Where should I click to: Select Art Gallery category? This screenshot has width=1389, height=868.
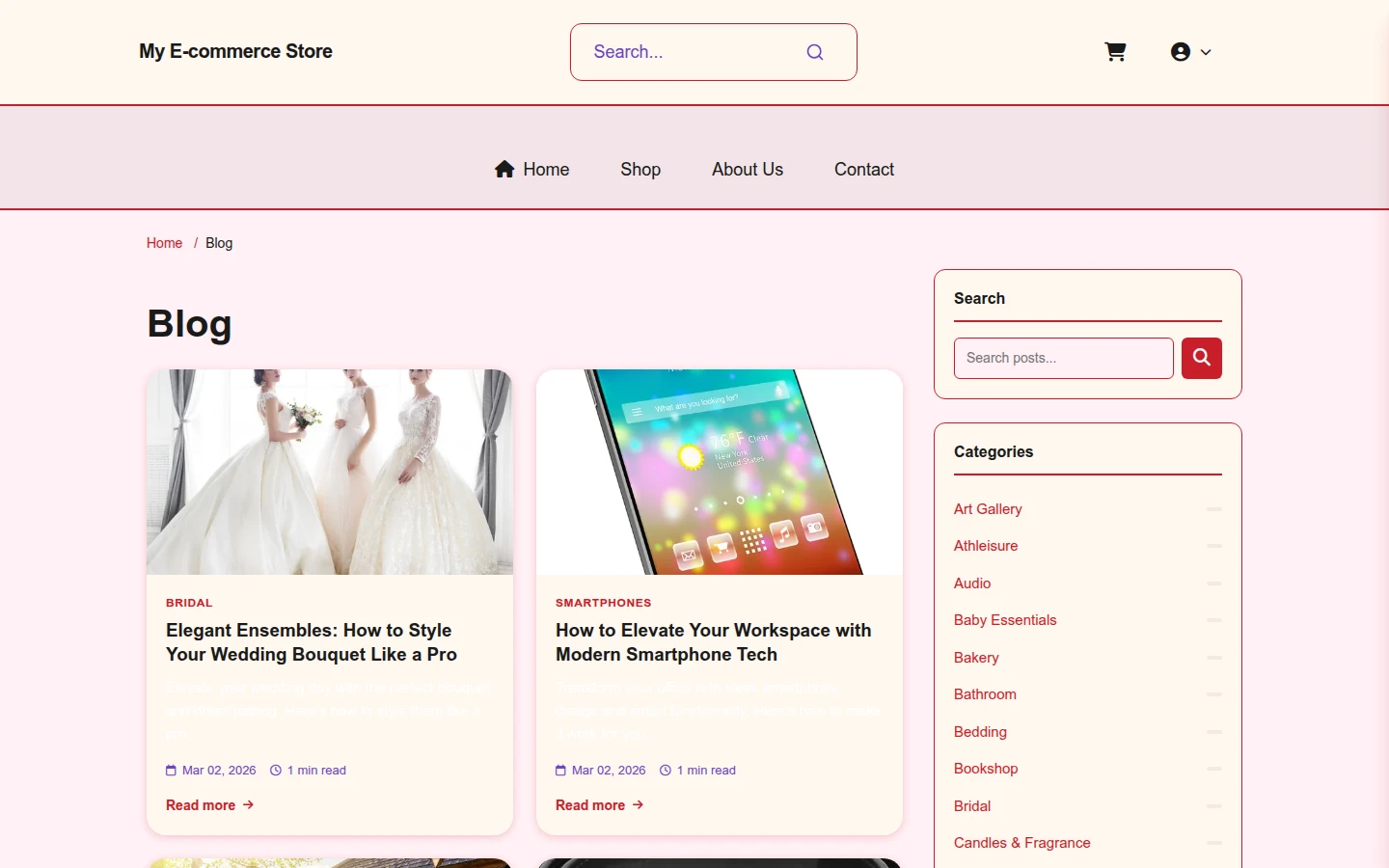pyautogui.click(x=988, y=509)
